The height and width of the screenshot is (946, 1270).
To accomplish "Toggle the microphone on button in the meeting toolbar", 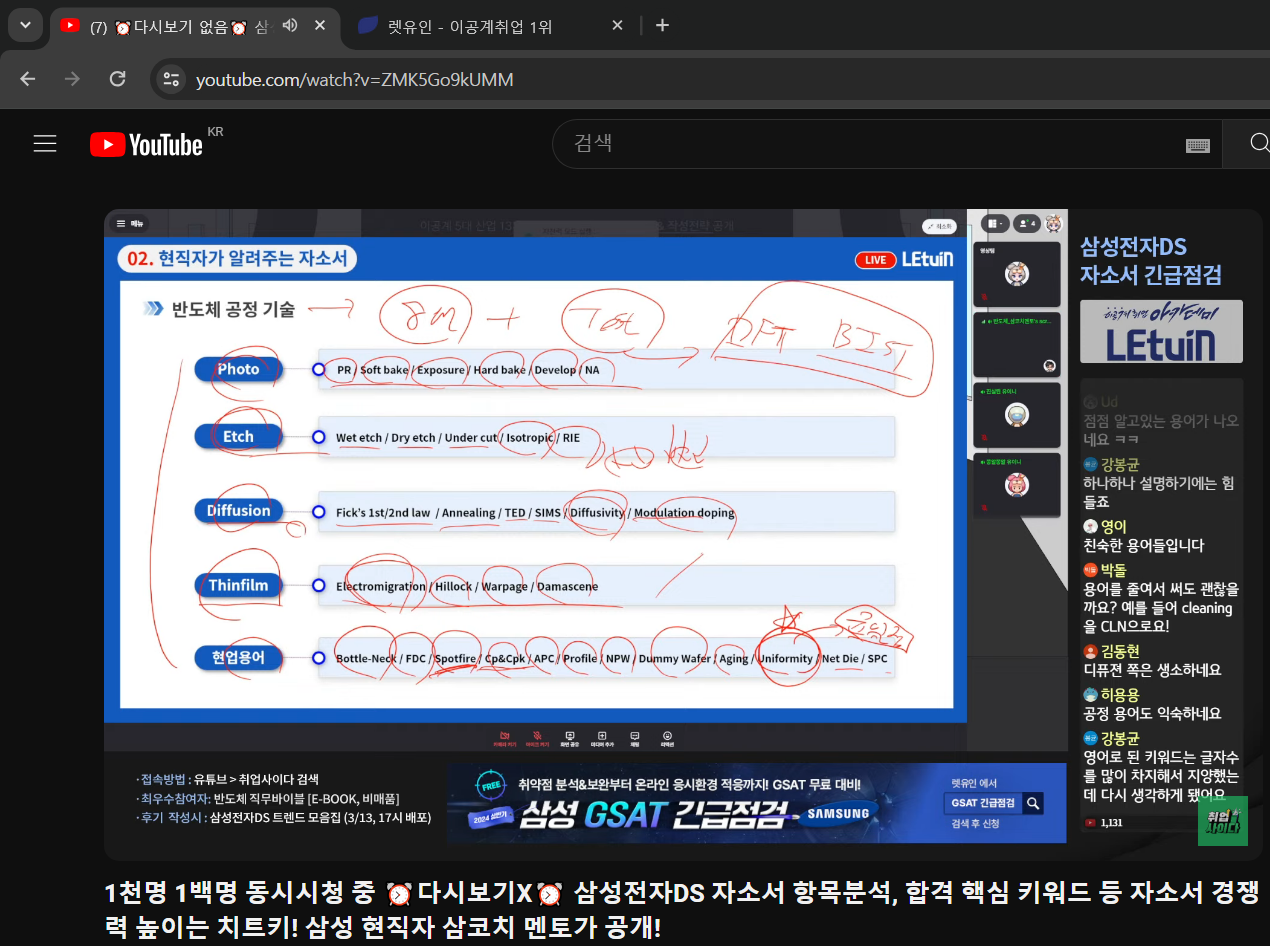I will pos(537,738).
